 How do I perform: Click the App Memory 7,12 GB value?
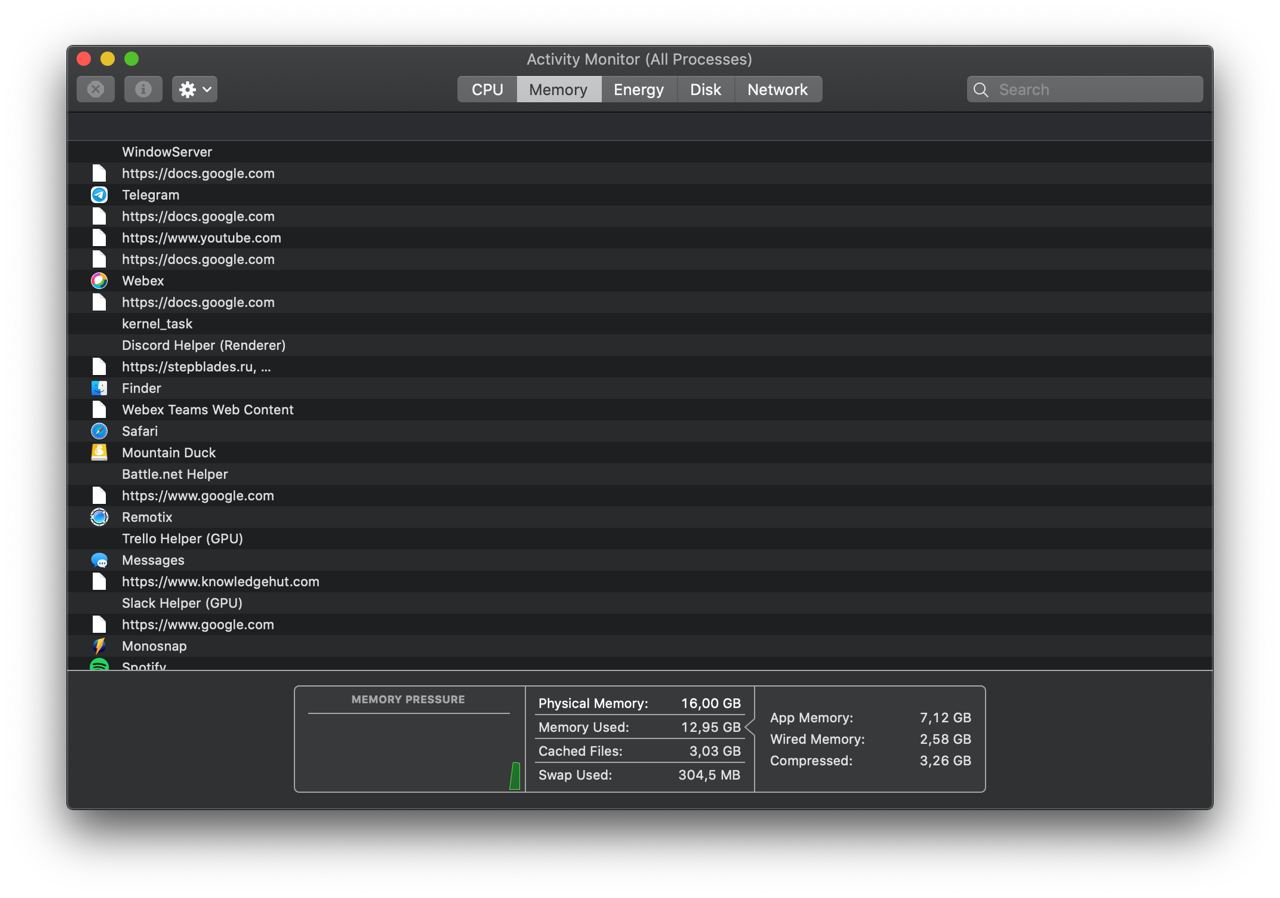pyautogui.click(x=945, y=718)
